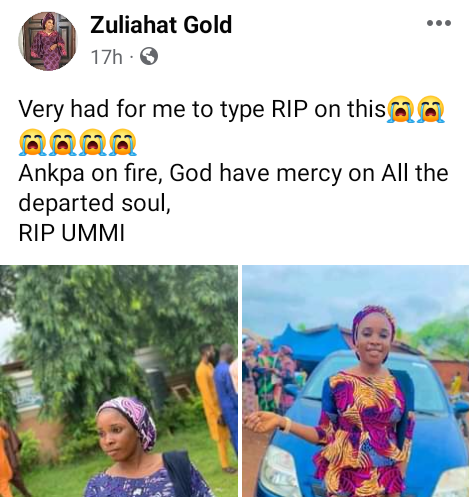Viewport: 469px width, 497px height.
Task: Click the 'RIP UMMI' text
Action: click(x=72, y=233)
